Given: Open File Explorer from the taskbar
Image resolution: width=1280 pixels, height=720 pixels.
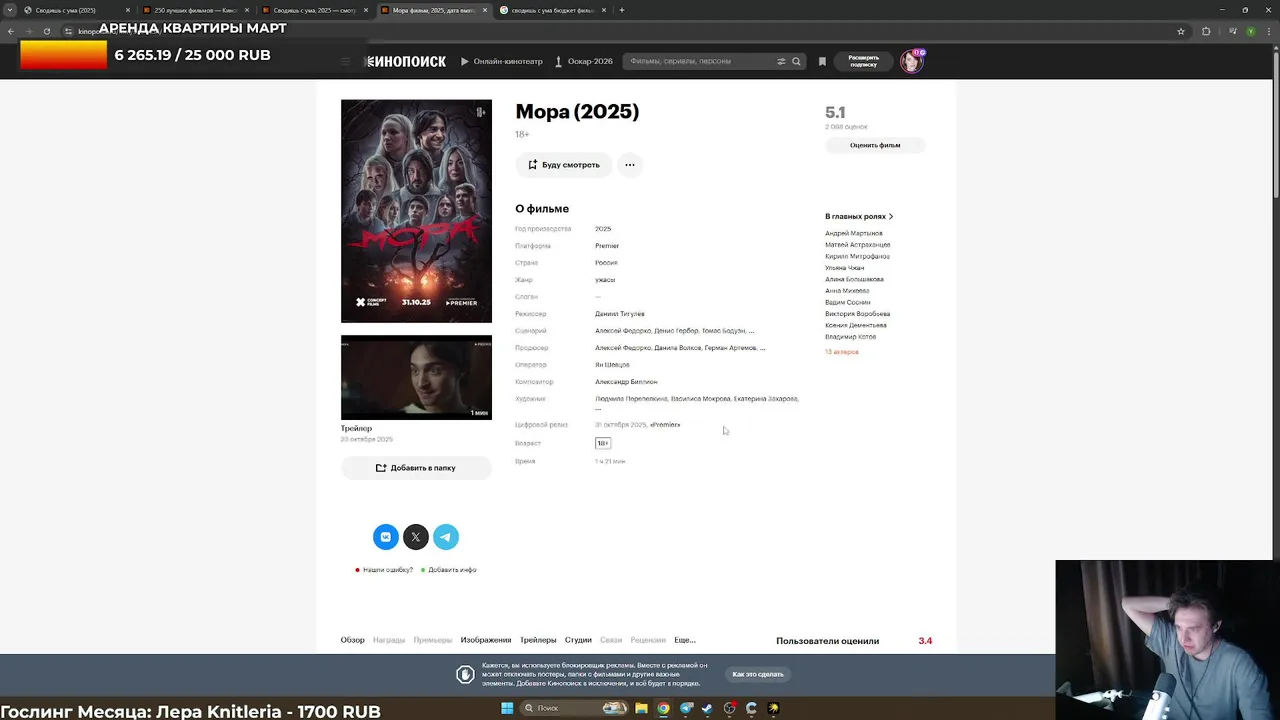Looking at the screenshot, I should click(641, 708).
